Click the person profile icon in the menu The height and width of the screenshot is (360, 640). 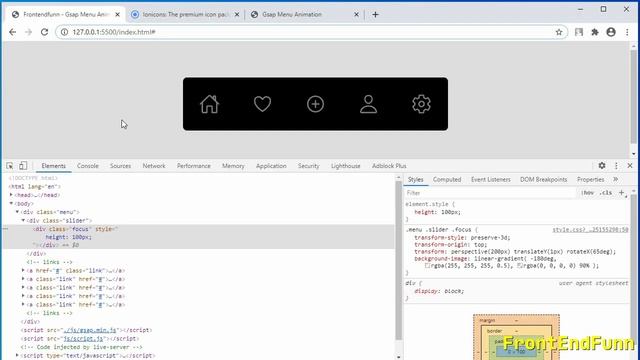pos(369,104)
